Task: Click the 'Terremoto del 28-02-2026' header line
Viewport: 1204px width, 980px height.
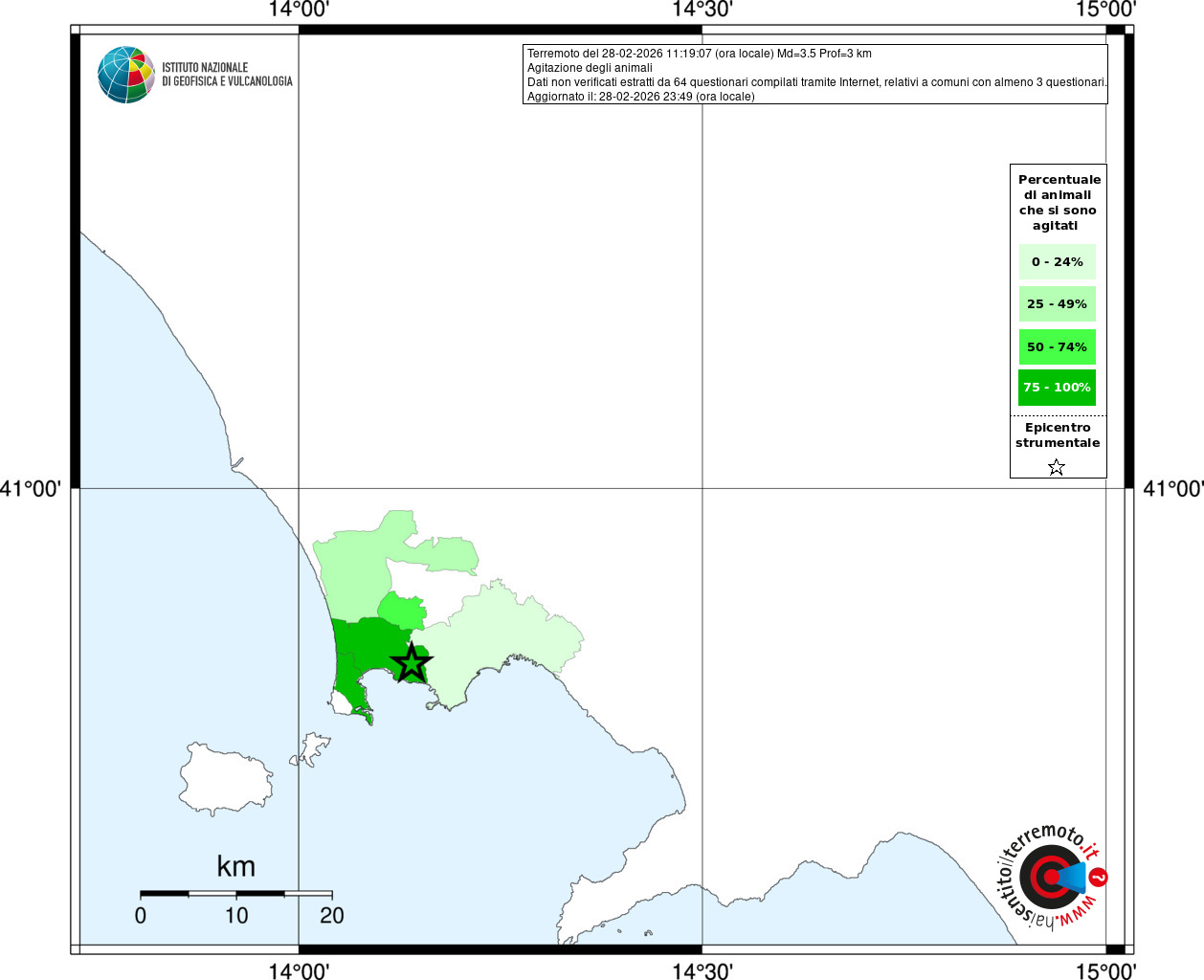Action: [x=700, y=54]
